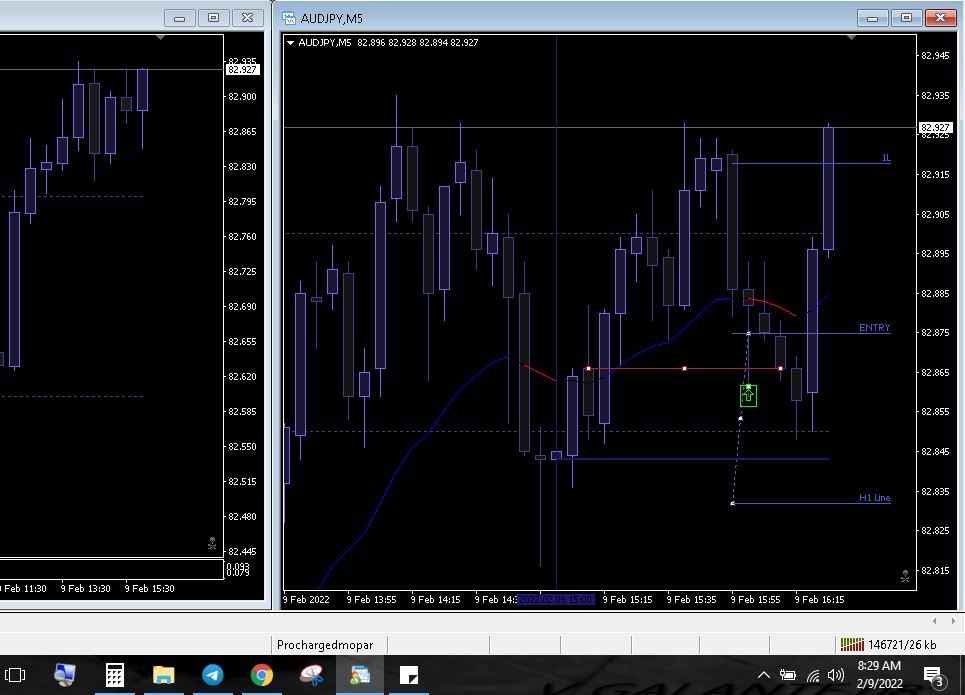Expand the AUDJPY,M5 chart header triangle
This screenshot has height=695, width=965.
point(290,42)
